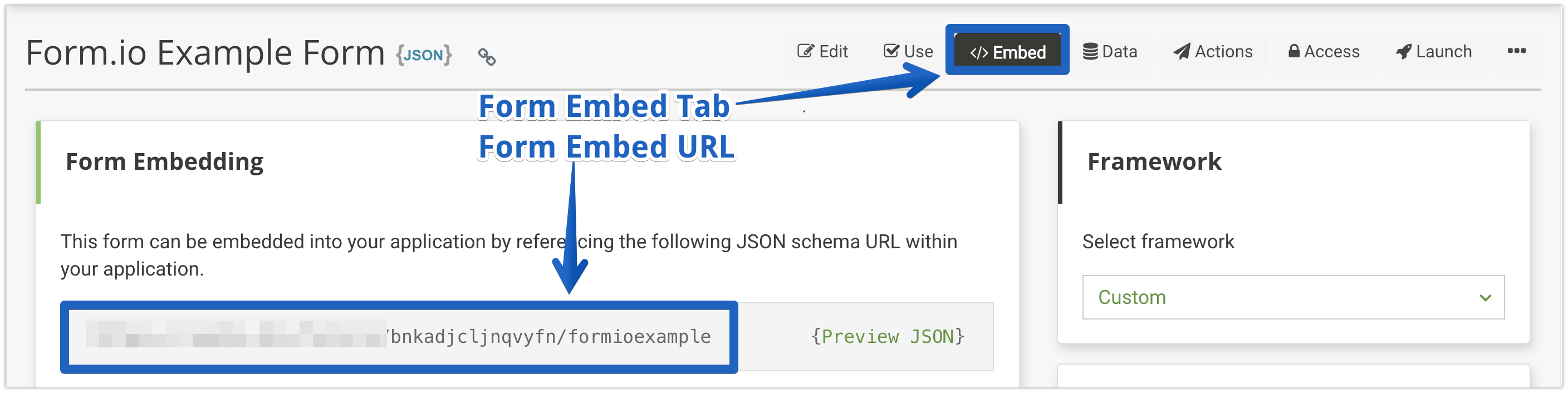1568x393 pixels.
Task: Click the chevron arrow in the framework selector
Action: coord(1485,297)
